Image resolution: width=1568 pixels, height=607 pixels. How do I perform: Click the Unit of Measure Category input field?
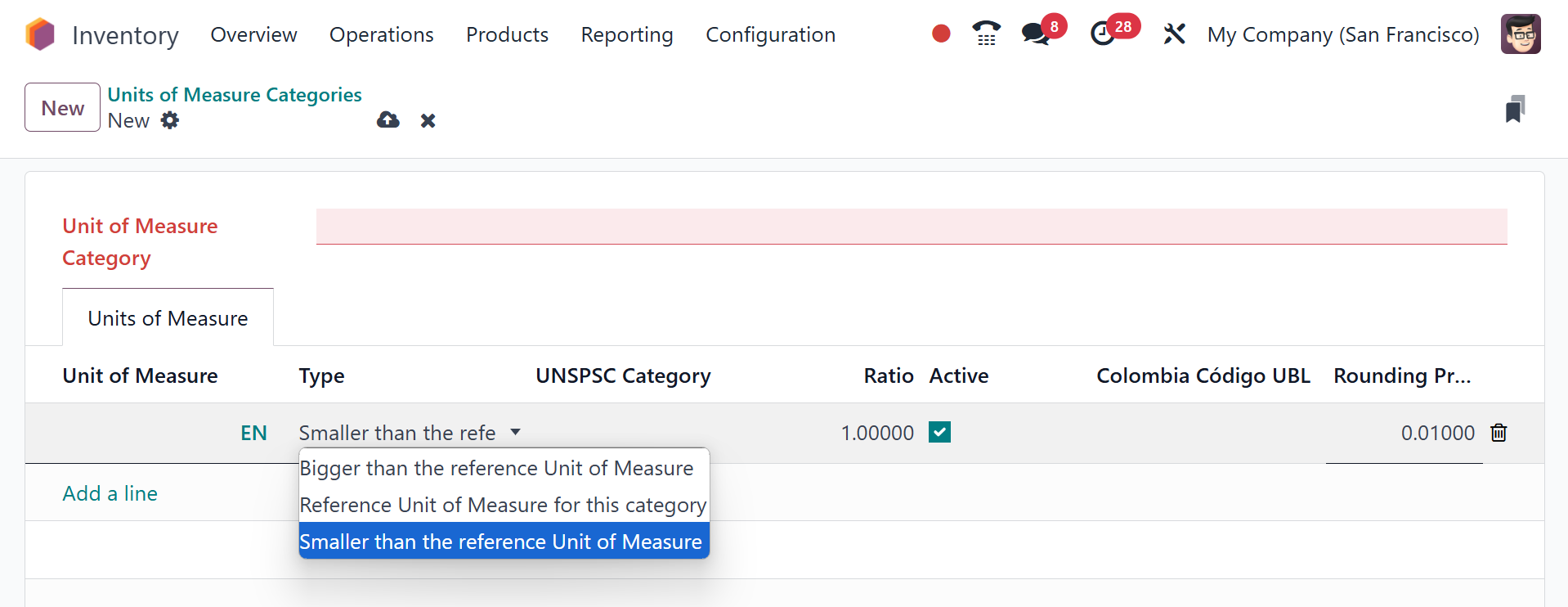(x=911, y=226)
